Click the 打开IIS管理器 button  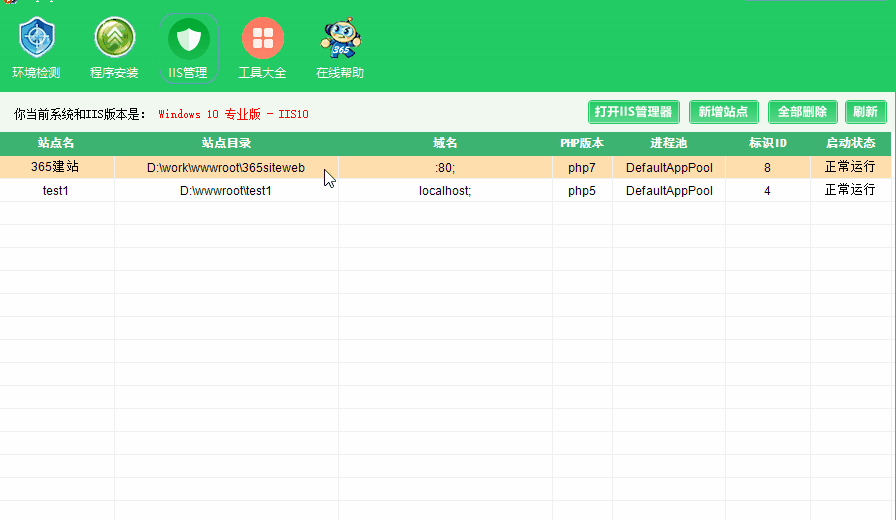634,112
